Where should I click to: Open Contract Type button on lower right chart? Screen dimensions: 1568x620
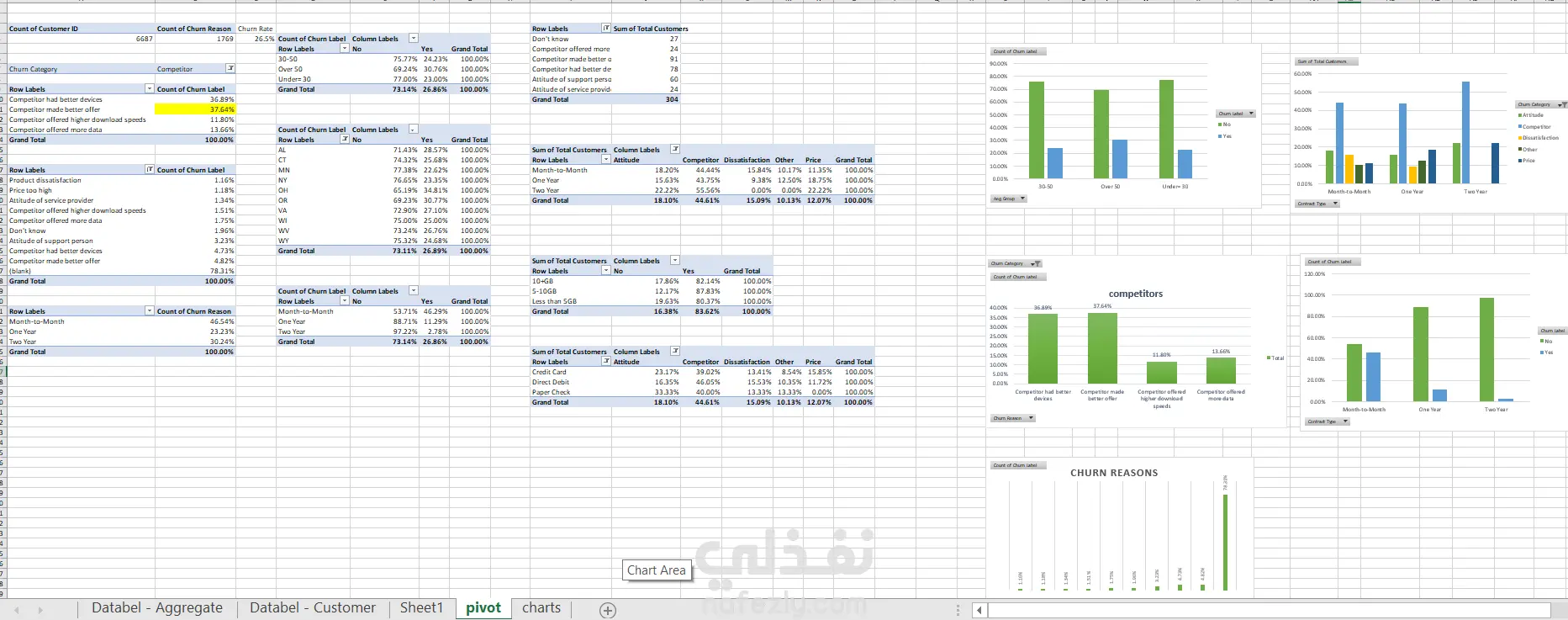pos(1328,421)
